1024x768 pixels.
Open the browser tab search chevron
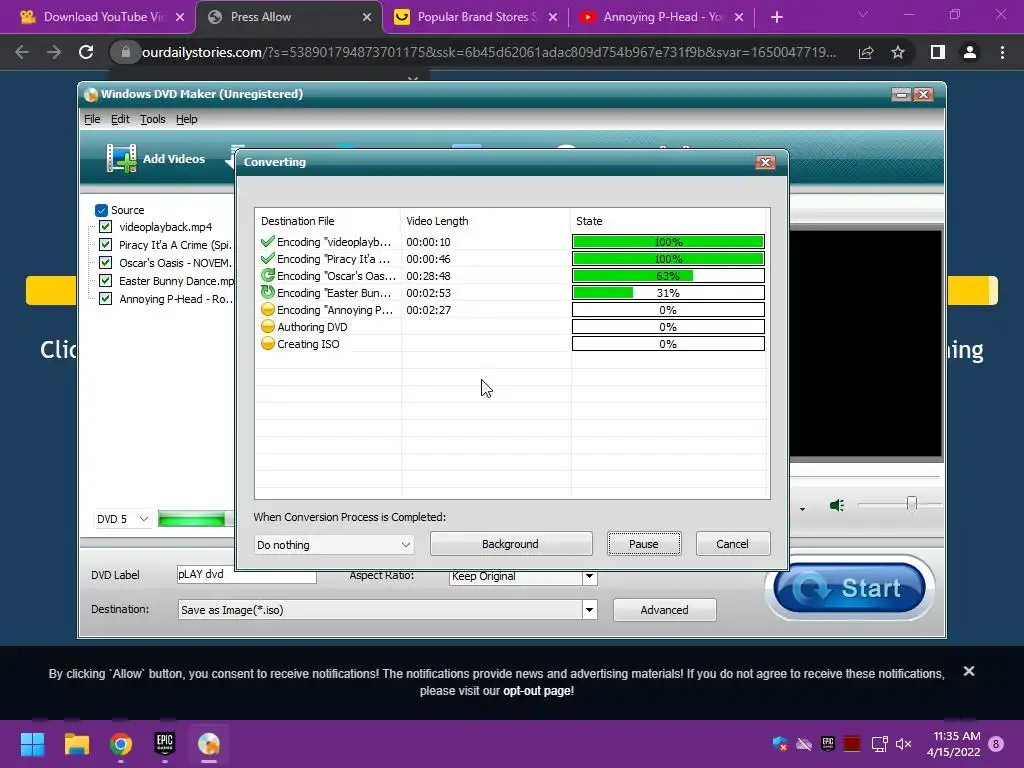[x=863, y=14]
